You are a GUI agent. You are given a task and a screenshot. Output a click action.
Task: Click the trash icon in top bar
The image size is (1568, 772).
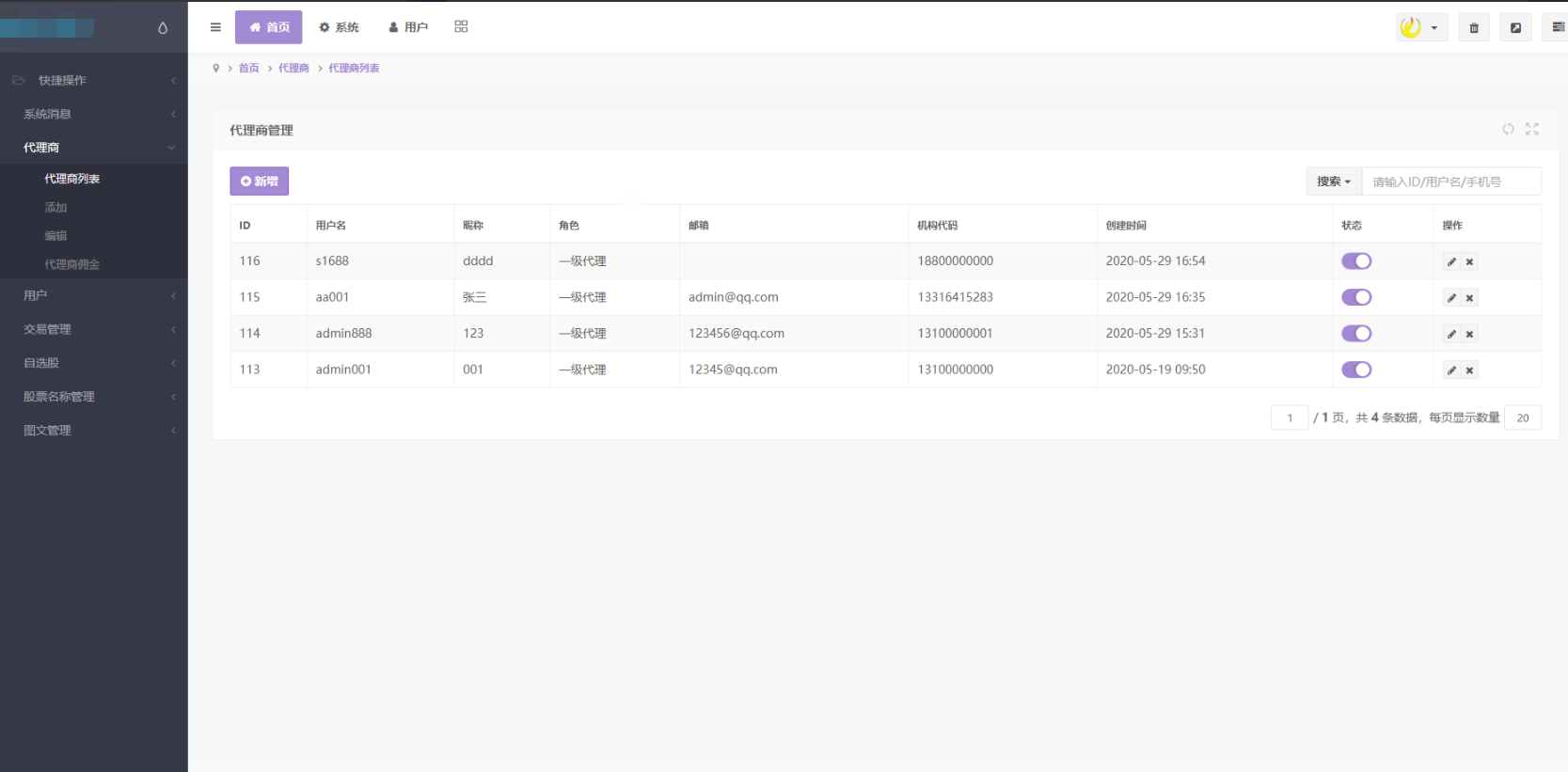(1473, 28)
